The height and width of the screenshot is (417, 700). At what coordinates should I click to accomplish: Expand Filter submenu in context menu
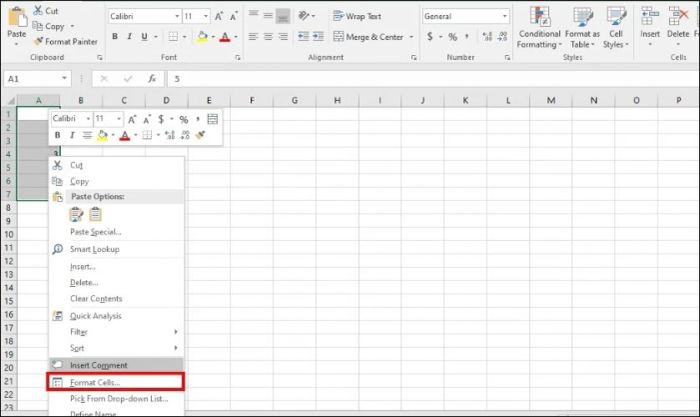pyautogui.click(x=116, y=332)
